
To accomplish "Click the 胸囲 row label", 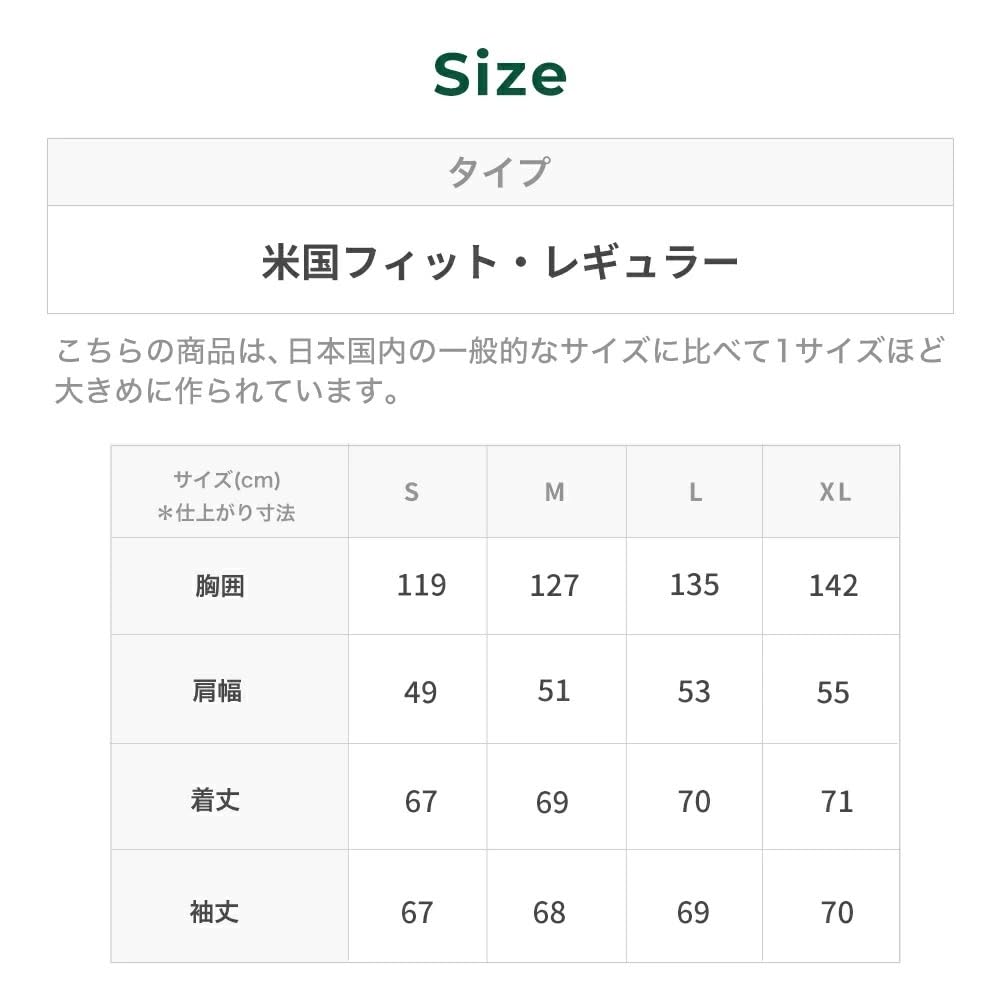I will [x=219, y=586].
